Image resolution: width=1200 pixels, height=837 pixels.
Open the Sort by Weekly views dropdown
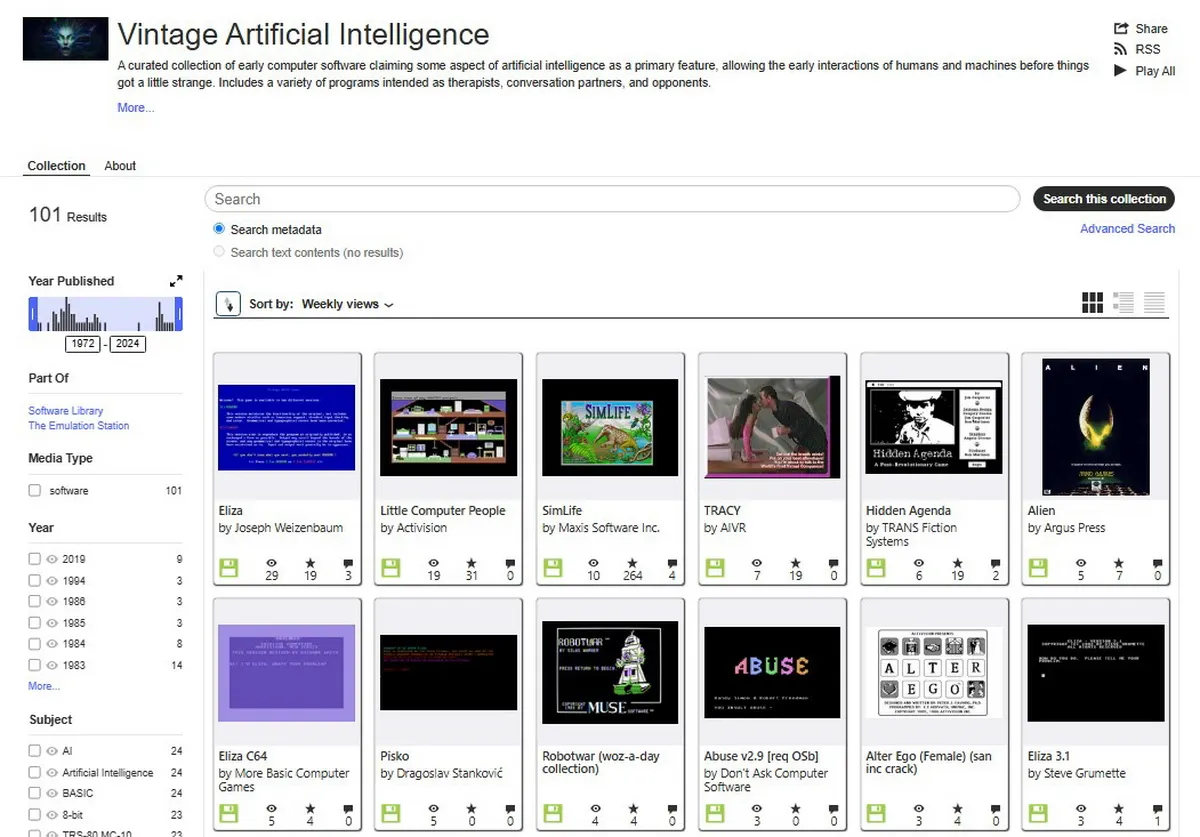347,304
